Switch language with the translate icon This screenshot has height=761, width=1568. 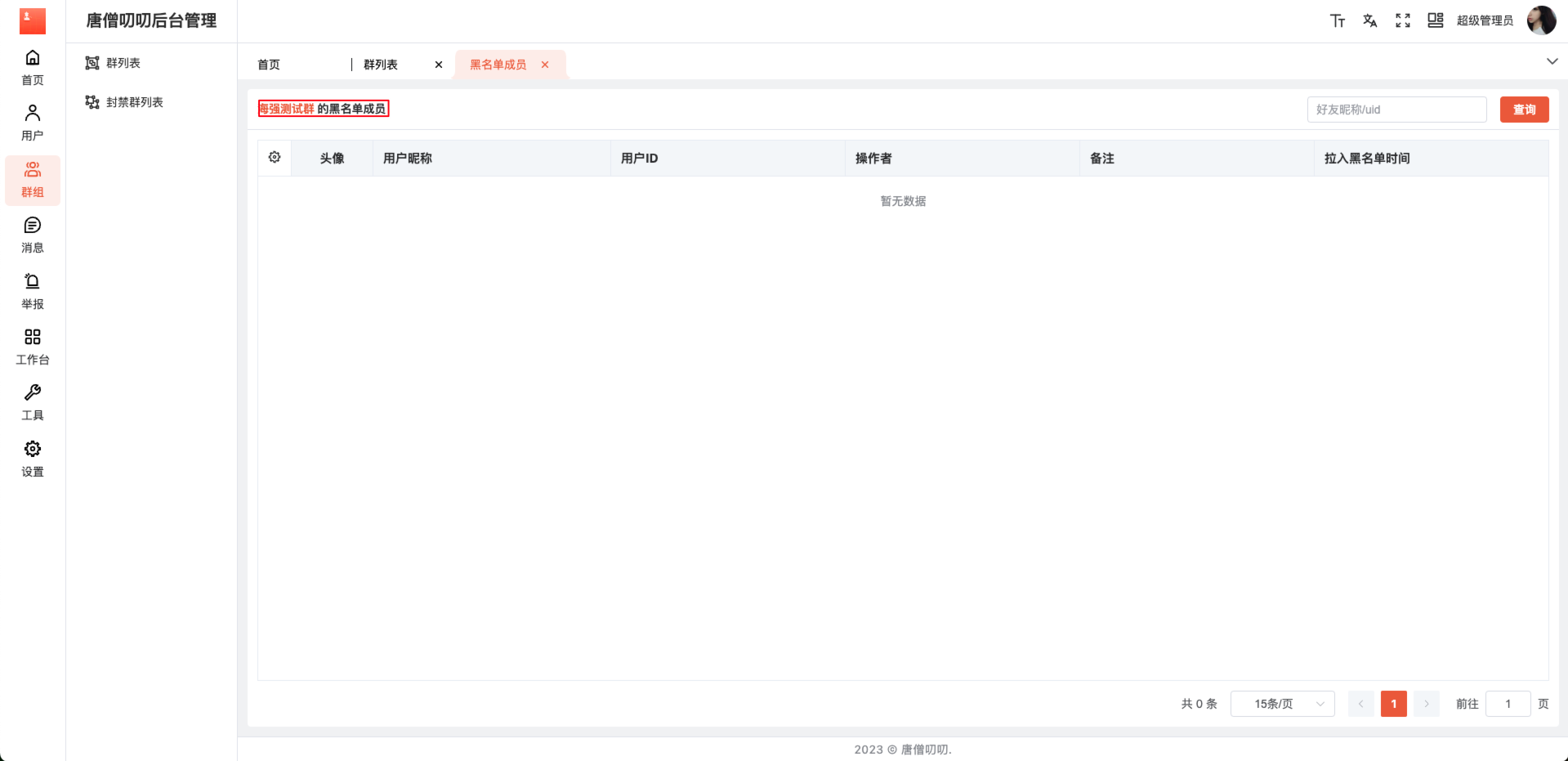(x=1369, y=21)
